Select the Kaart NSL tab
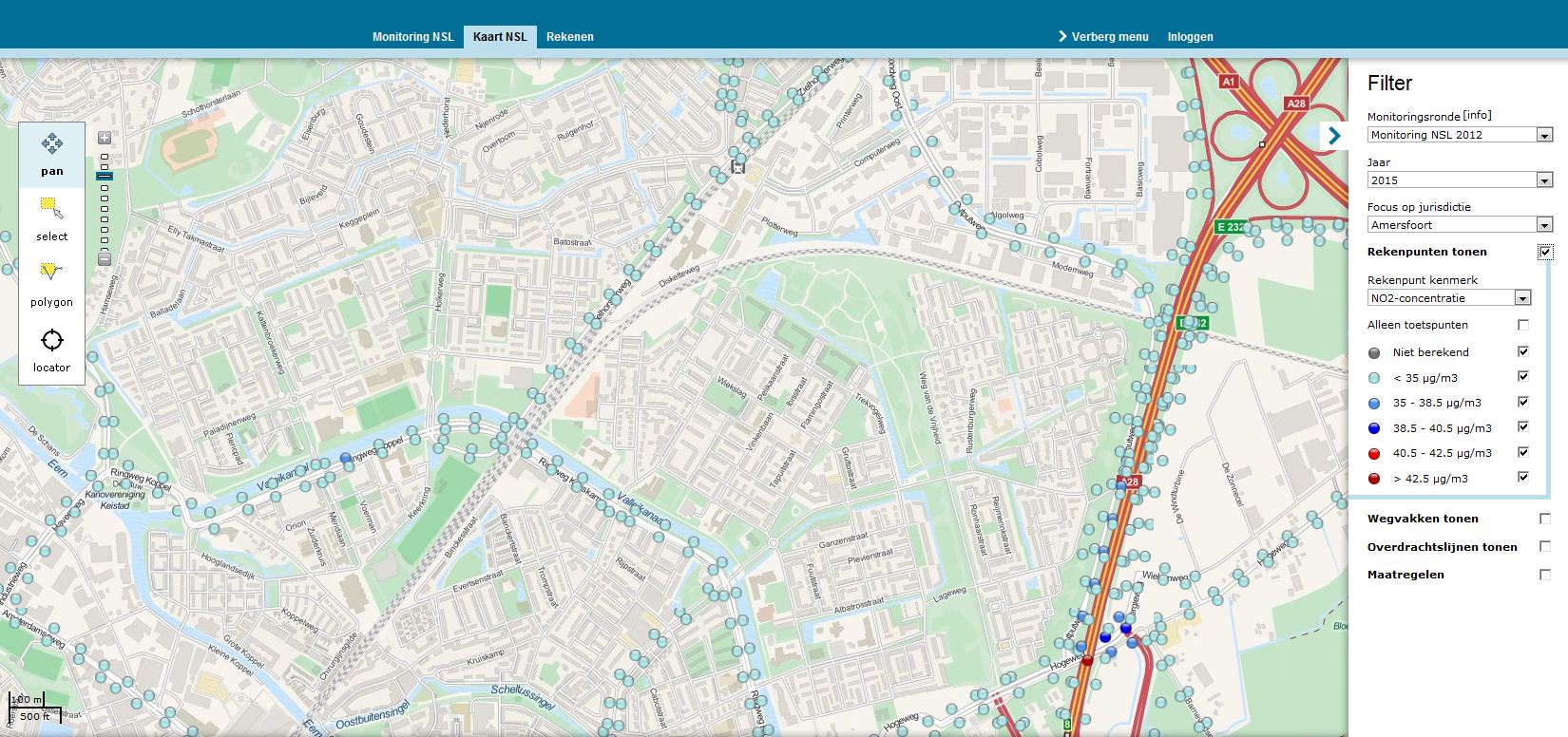The width and height of the screenshot is (1568, 737). point(500,37)
